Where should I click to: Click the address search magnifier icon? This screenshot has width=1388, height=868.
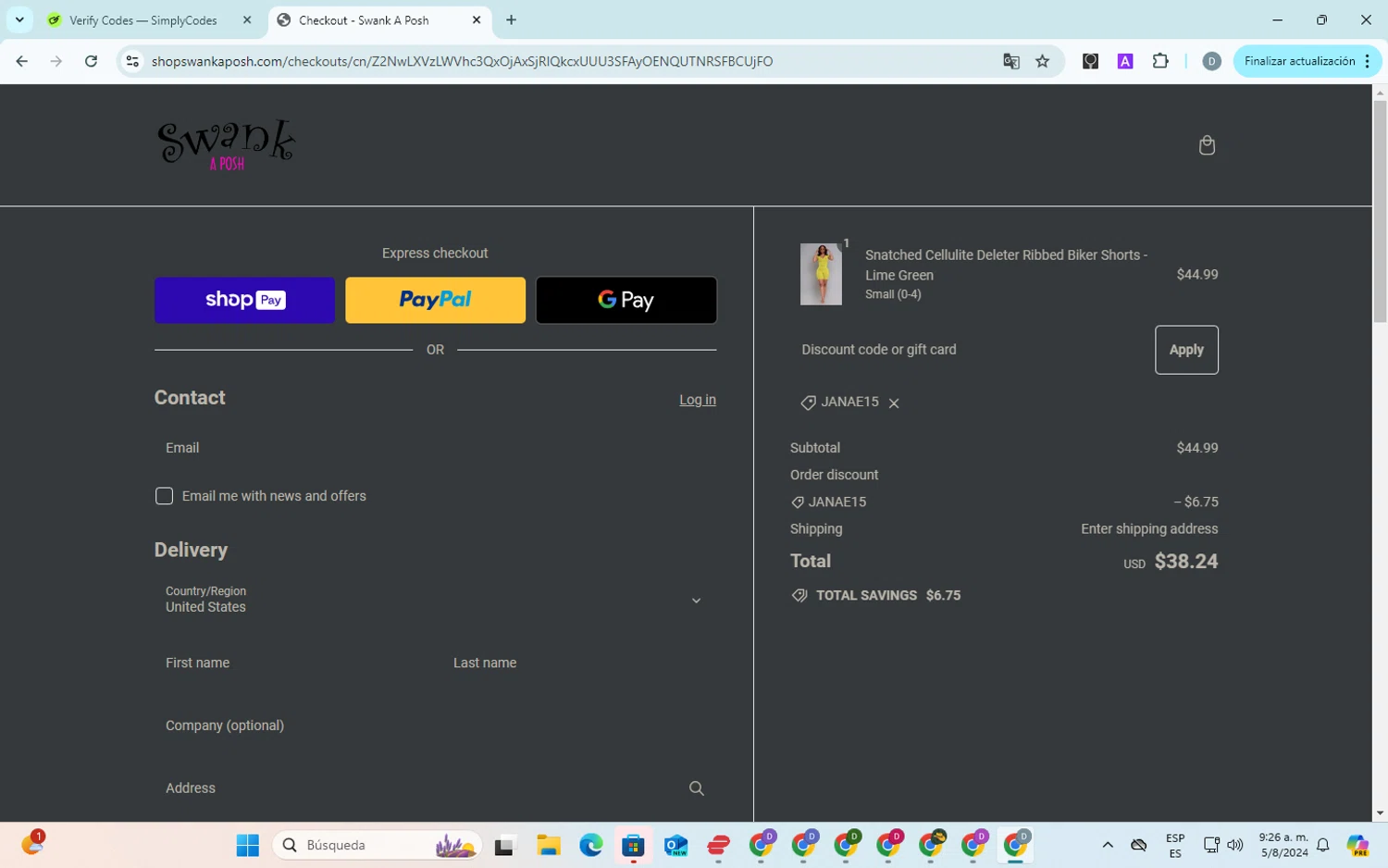pos(697,788)
